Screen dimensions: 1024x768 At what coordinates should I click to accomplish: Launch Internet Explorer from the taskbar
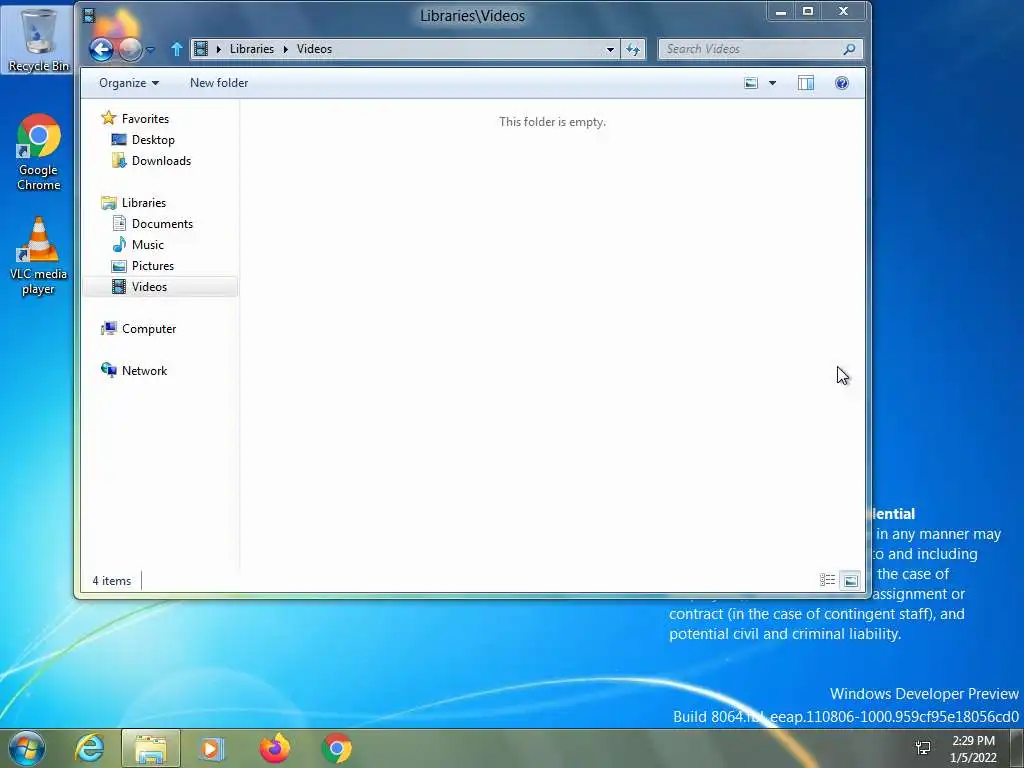point(89,748)
